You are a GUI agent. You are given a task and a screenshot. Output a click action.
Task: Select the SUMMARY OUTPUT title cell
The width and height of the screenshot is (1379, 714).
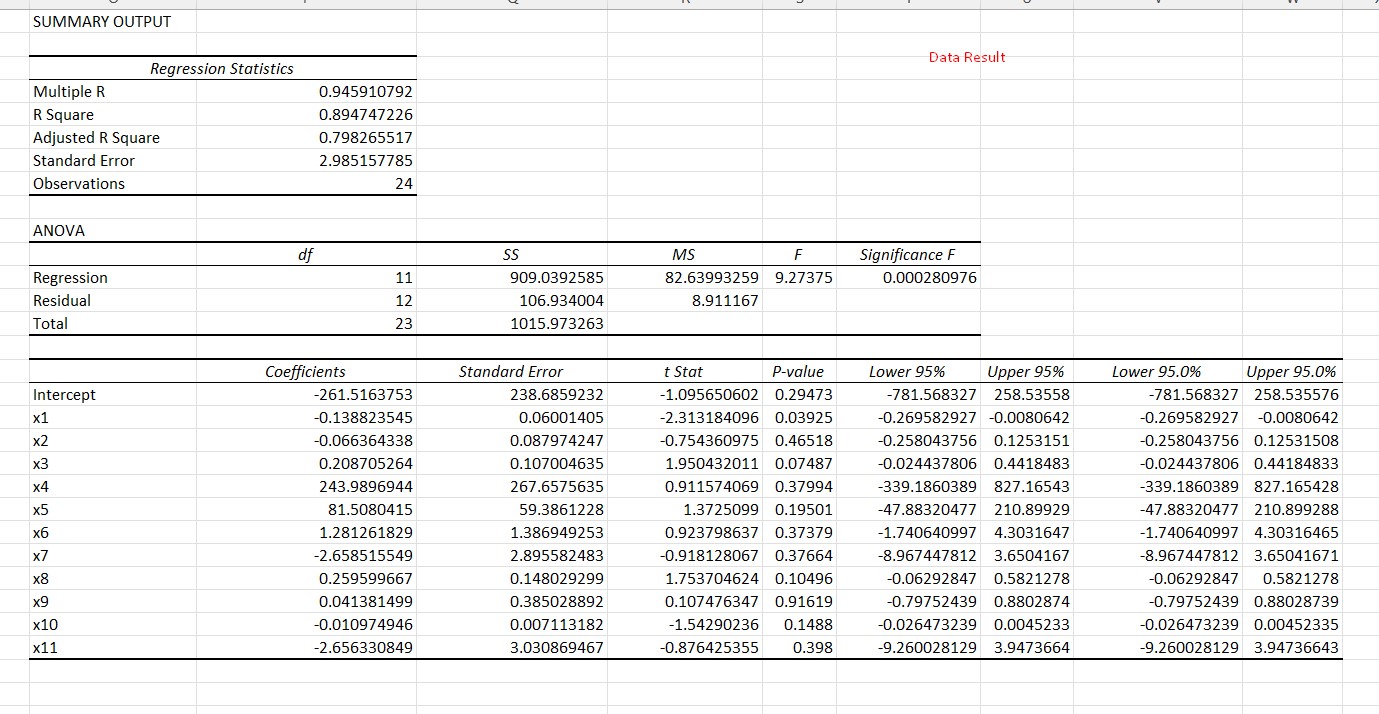click(100, 21)
